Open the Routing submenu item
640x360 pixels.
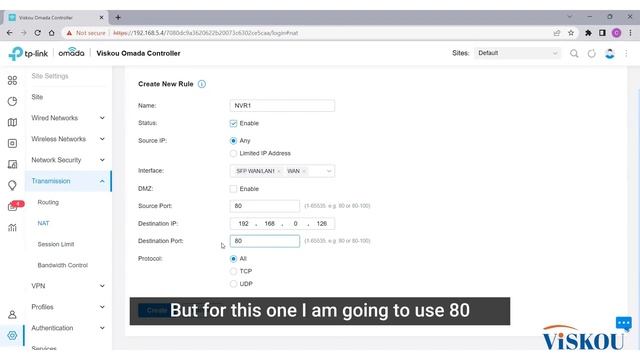[48, 202]
